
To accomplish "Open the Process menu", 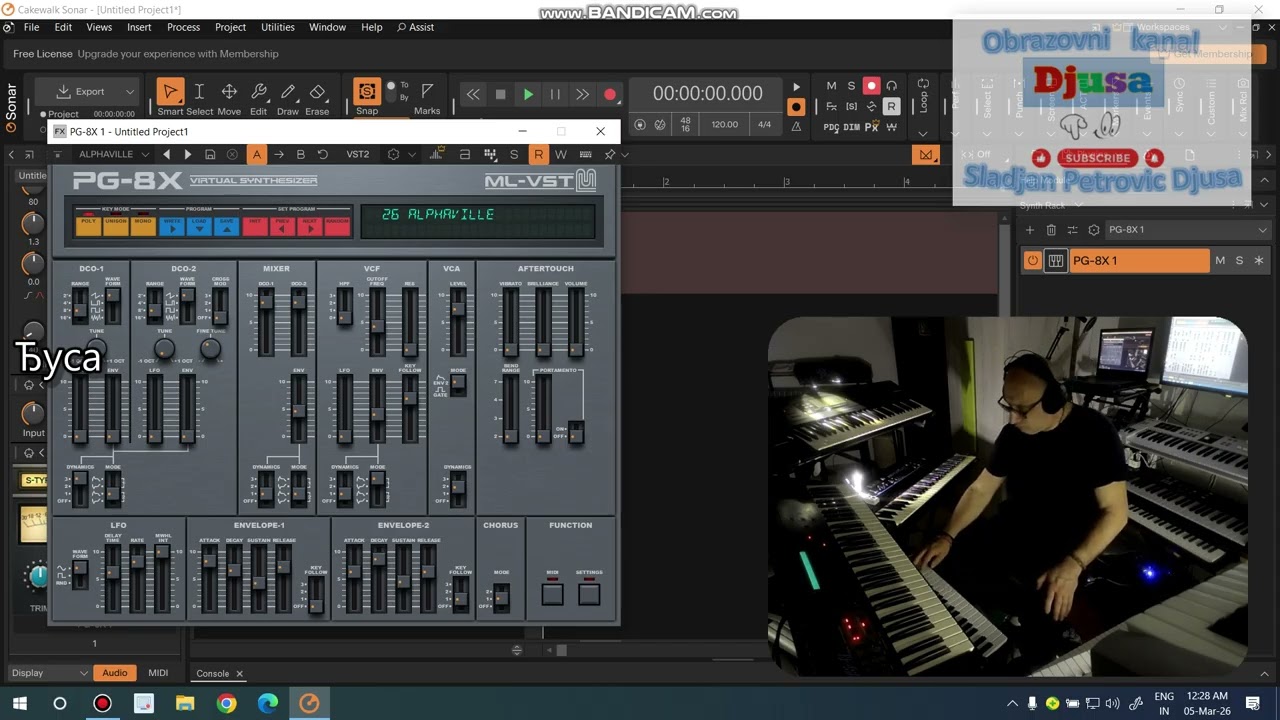I will [x=183, y=27].
